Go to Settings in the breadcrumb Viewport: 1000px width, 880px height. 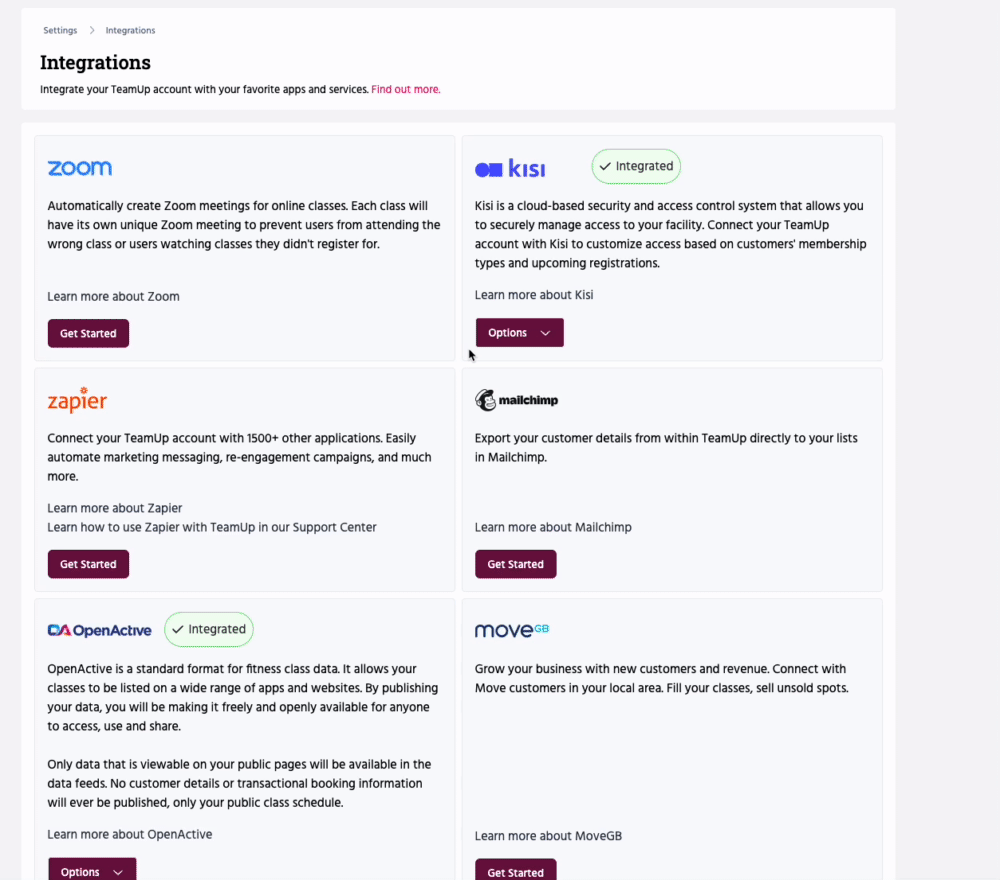[60, 31]
